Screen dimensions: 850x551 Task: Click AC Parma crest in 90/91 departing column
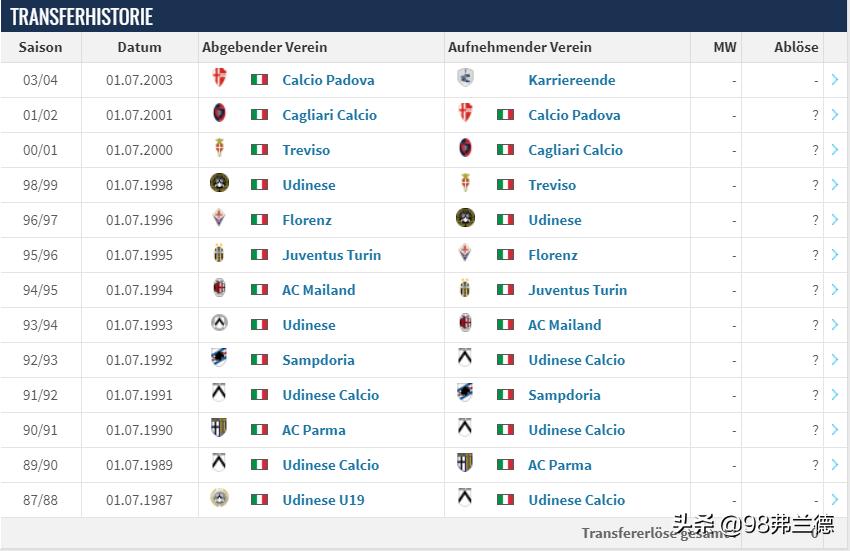[220, 429]
